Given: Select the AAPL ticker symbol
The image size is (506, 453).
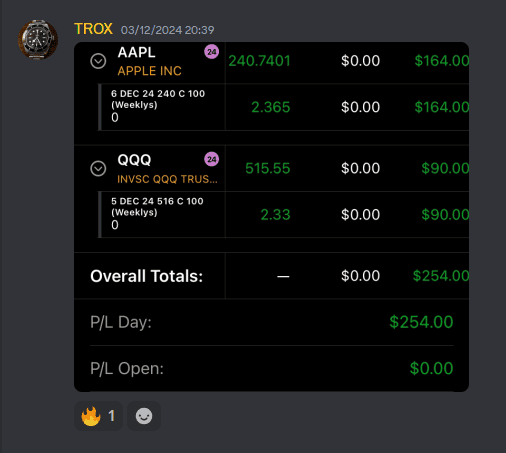Looking at the screenshot, I should [137, 52].
